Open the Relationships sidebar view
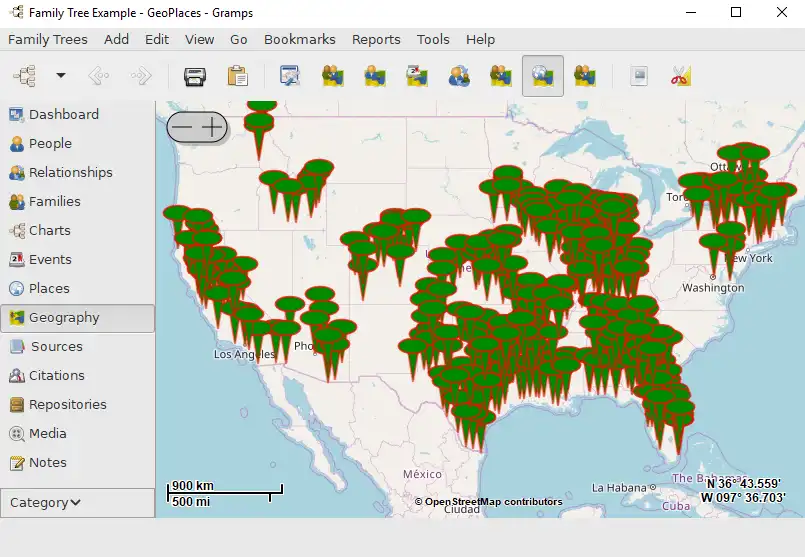Screen dimensions: 805x557 point(70,172)
